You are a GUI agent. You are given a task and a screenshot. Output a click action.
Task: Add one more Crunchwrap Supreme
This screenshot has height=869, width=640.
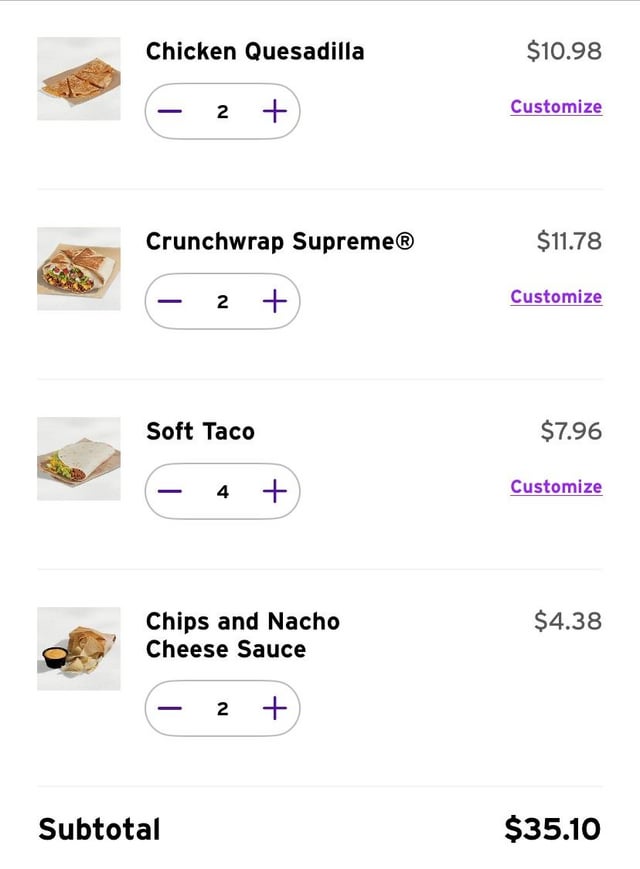click(x=274, y=301)
